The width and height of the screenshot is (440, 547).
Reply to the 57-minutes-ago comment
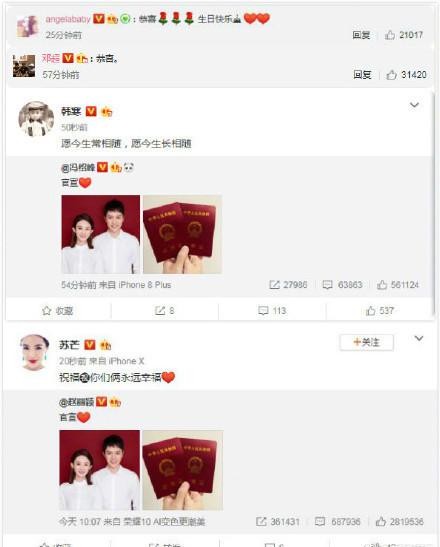click(x=362, y=75)
